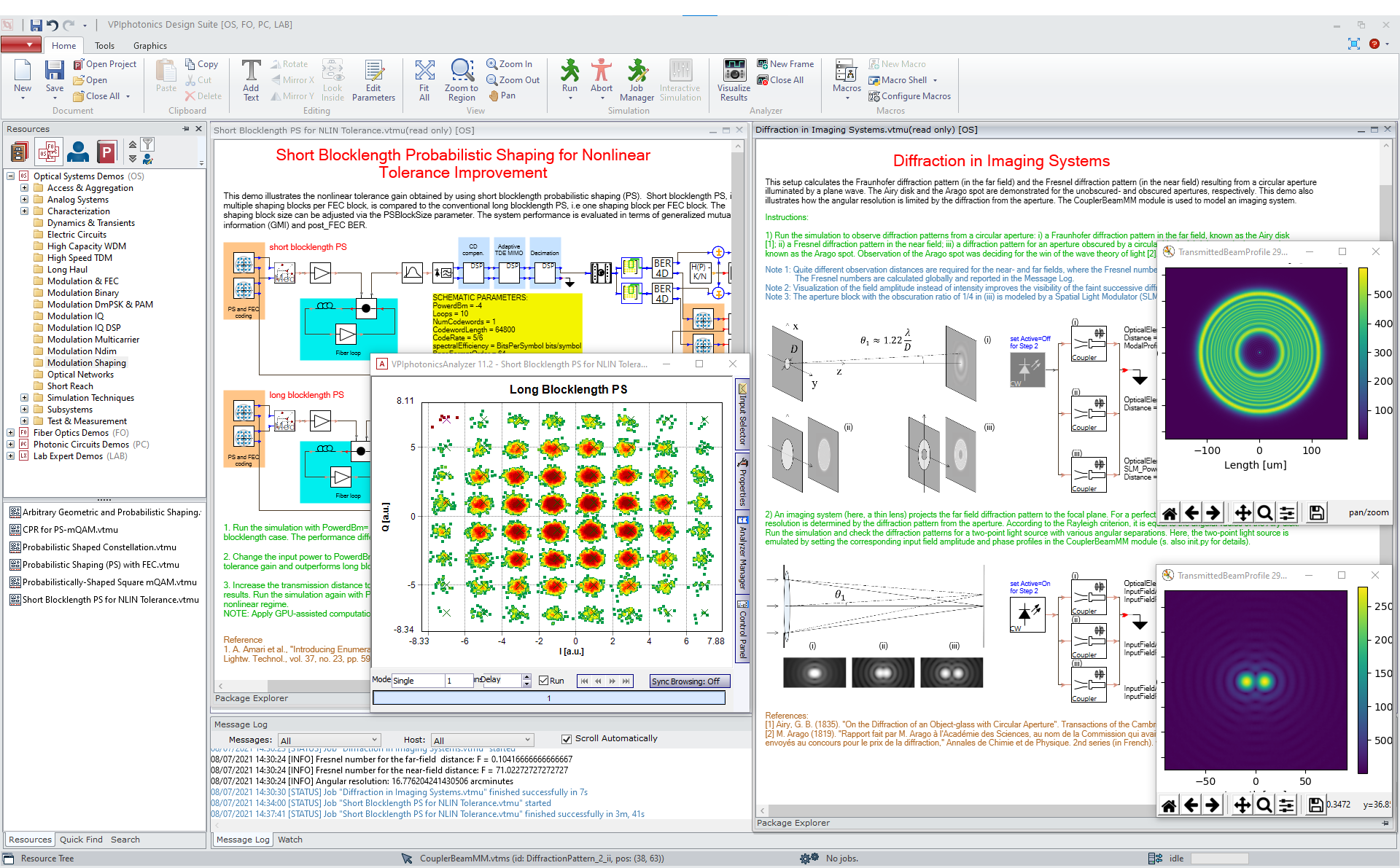1400x868 pixels.
Task: Click New Frame in the Analyzer group
Action: coord(785,64)
